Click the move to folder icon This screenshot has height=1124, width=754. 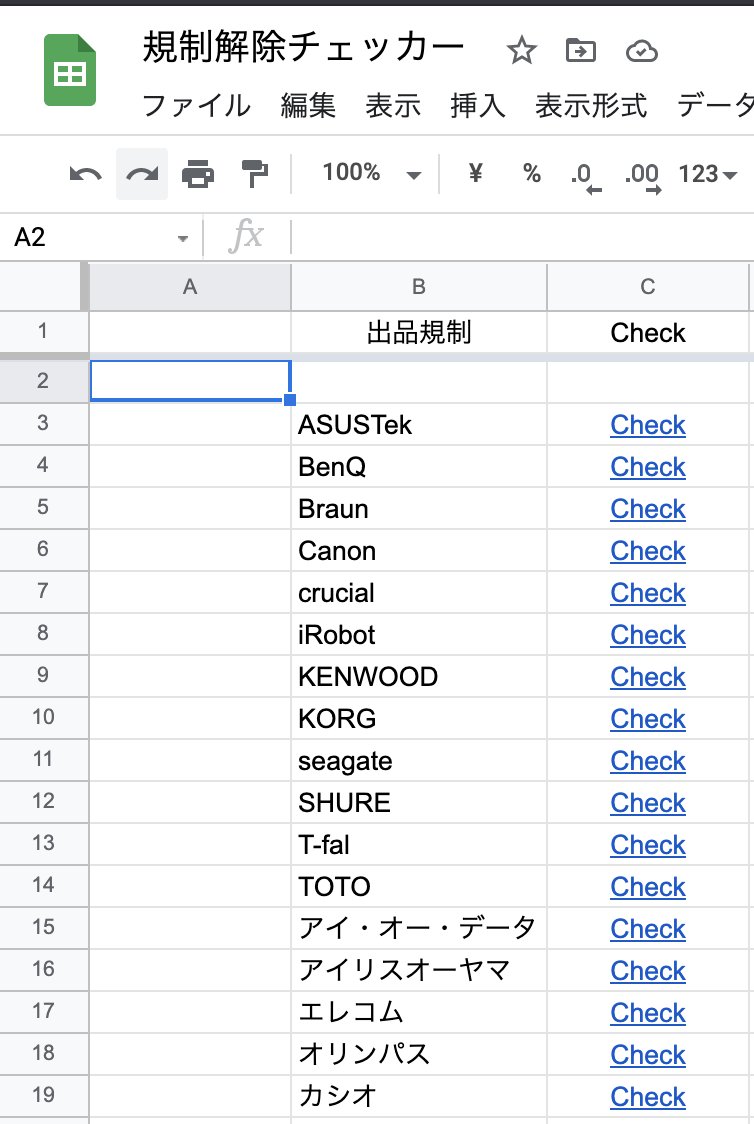(x=581, y=51)
